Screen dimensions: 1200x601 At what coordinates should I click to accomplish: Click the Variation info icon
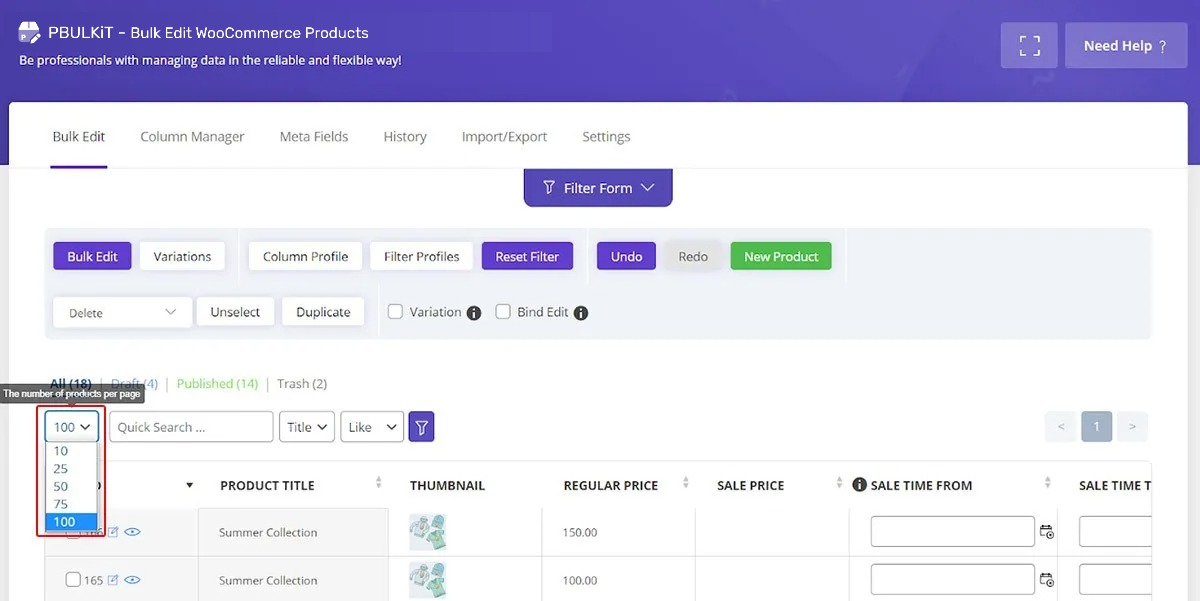coord(474,313)
